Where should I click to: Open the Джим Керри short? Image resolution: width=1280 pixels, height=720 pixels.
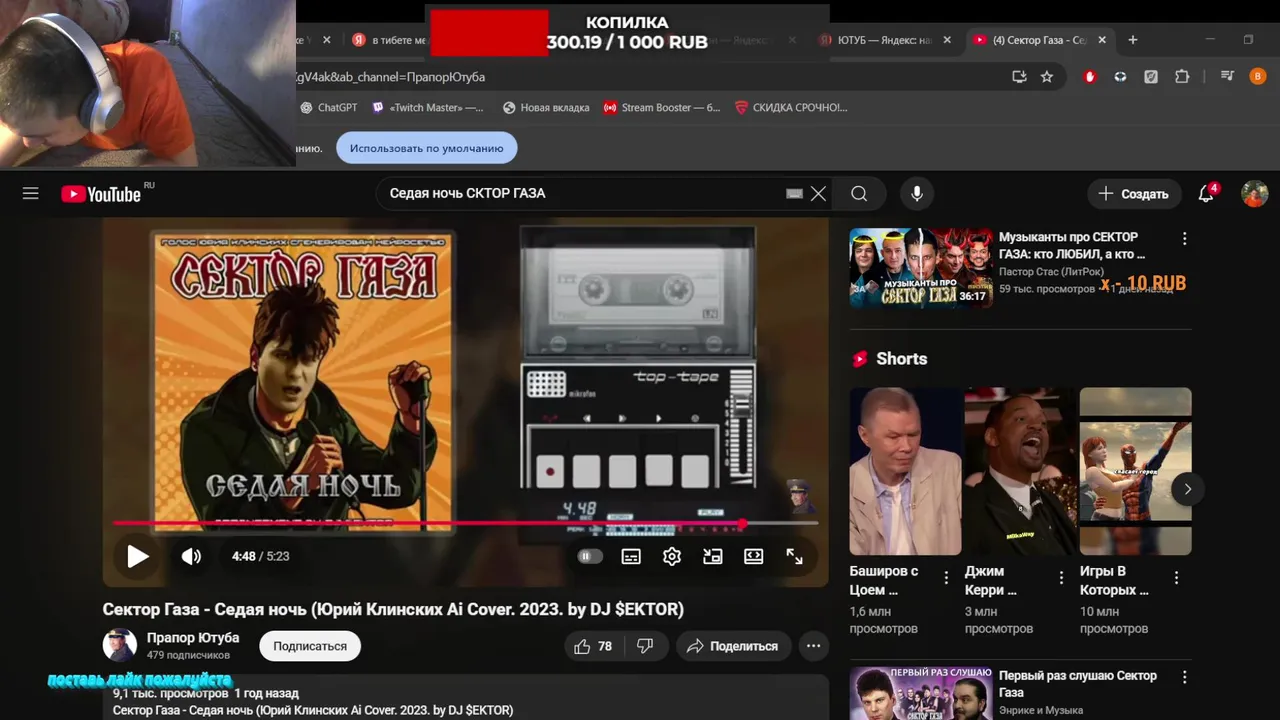[x=1021, y=471]
